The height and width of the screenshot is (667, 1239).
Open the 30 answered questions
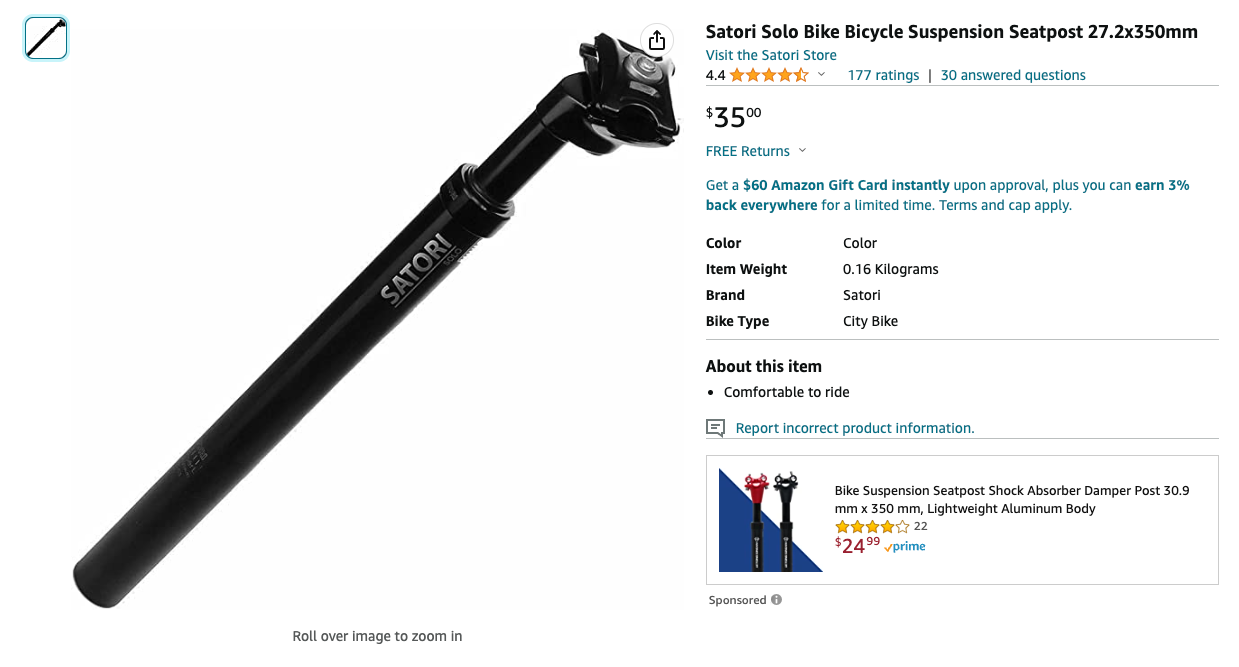[1012, 74]
